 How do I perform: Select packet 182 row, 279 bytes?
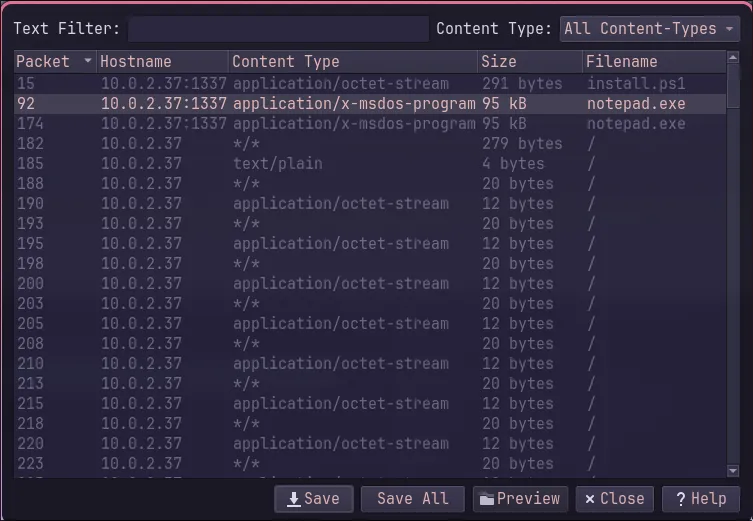pos(370,144)
